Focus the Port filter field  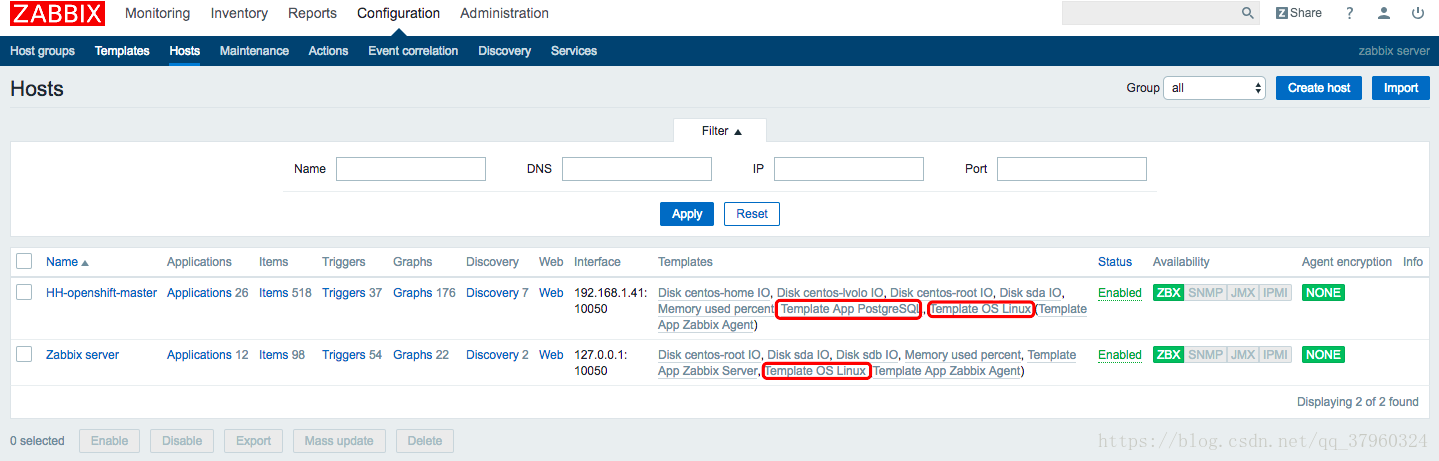pos(1072,169)
